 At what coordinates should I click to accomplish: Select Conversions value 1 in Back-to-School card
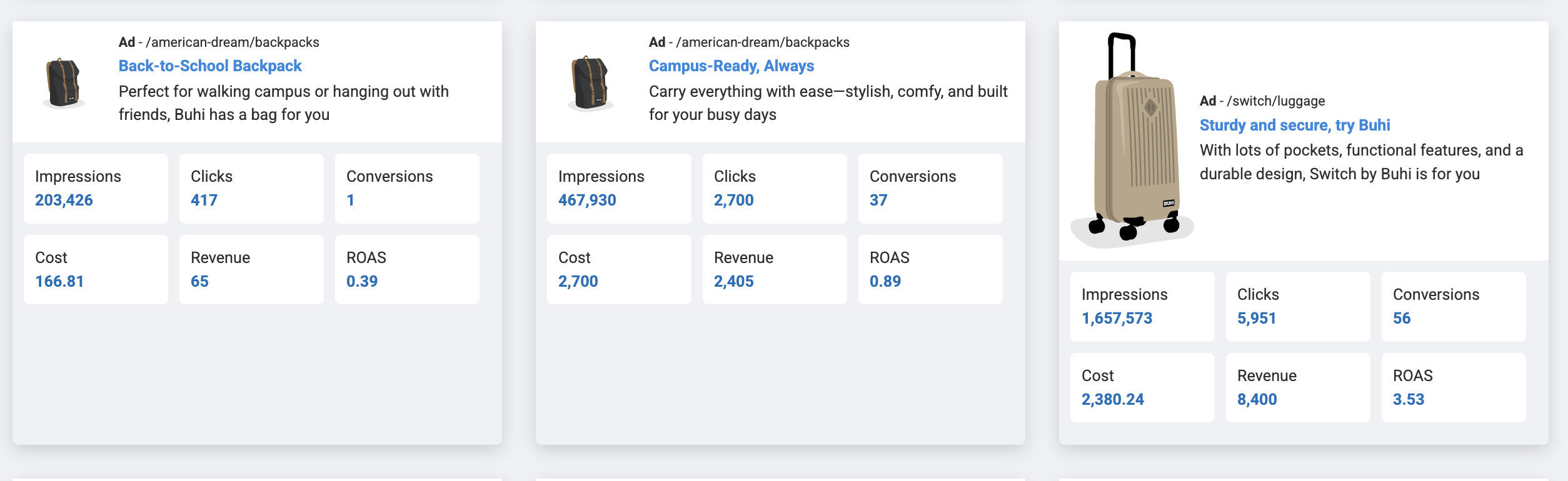point(351,201)
